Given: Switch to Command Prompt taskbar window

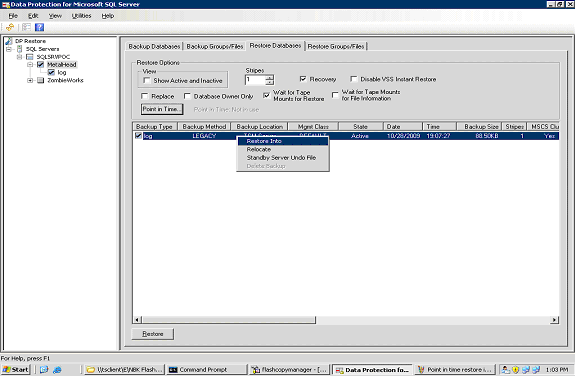Looking at the screenshot, I should pyautogui.click(x=207, y=370).
